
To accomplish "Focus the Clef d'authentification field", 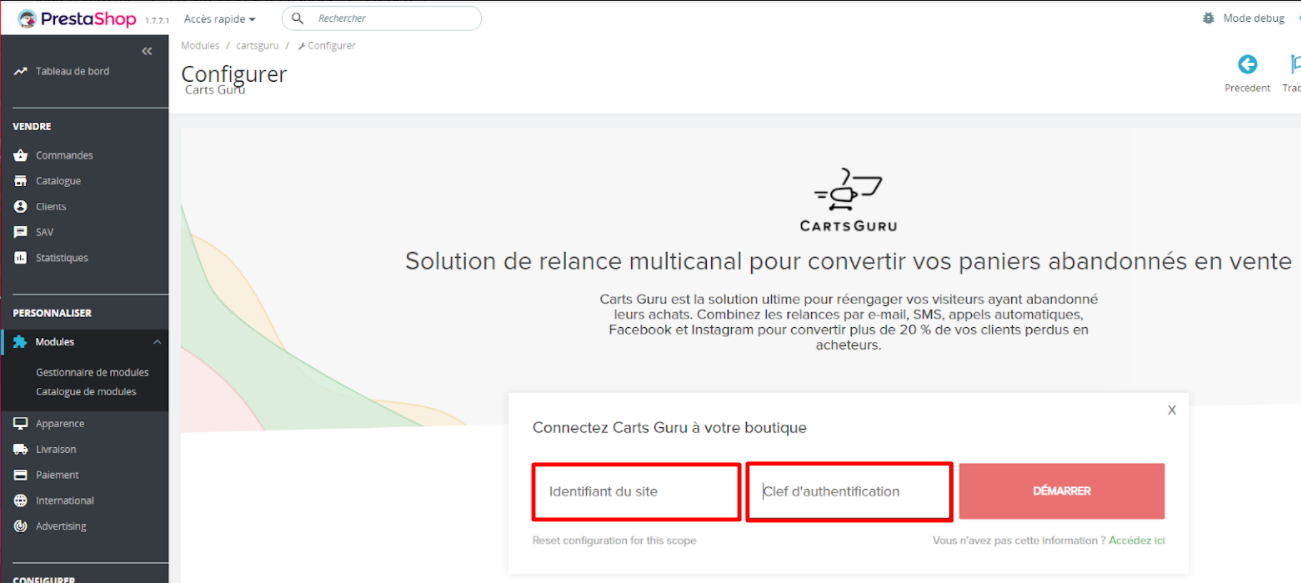I will (849, 491).
